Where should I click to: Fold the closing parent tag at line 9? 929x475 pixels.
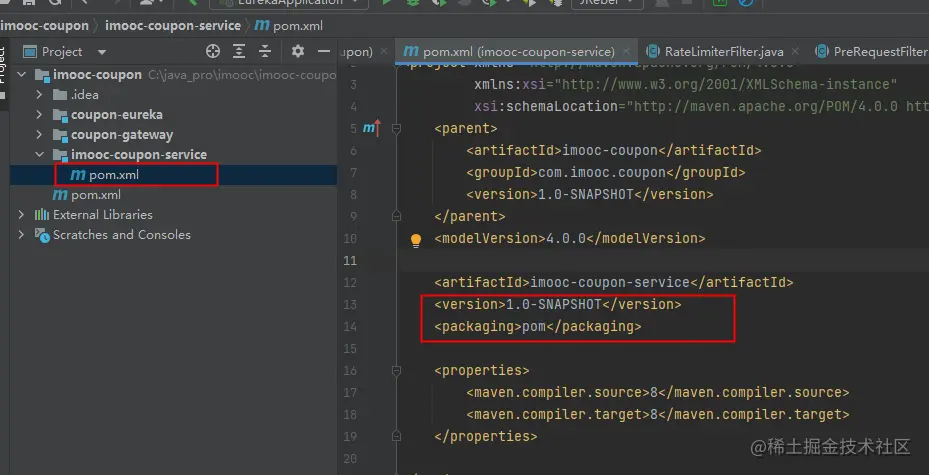[396, 217]
